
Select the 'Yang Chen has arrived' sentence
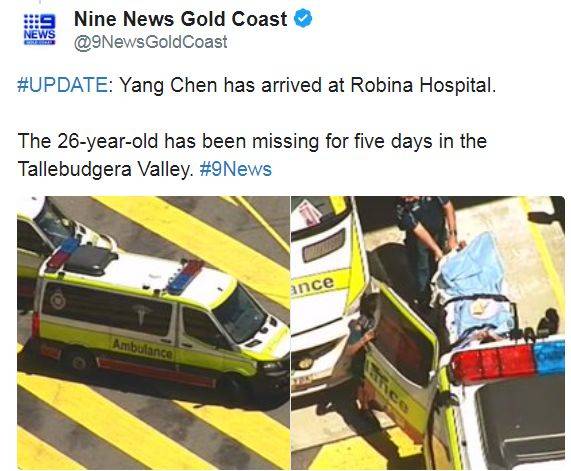tap(308, 85)
